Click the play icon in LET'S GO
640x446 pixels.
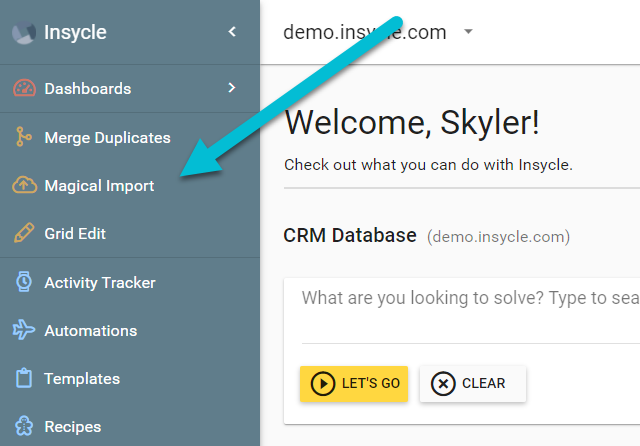click(x=323, y=384)
